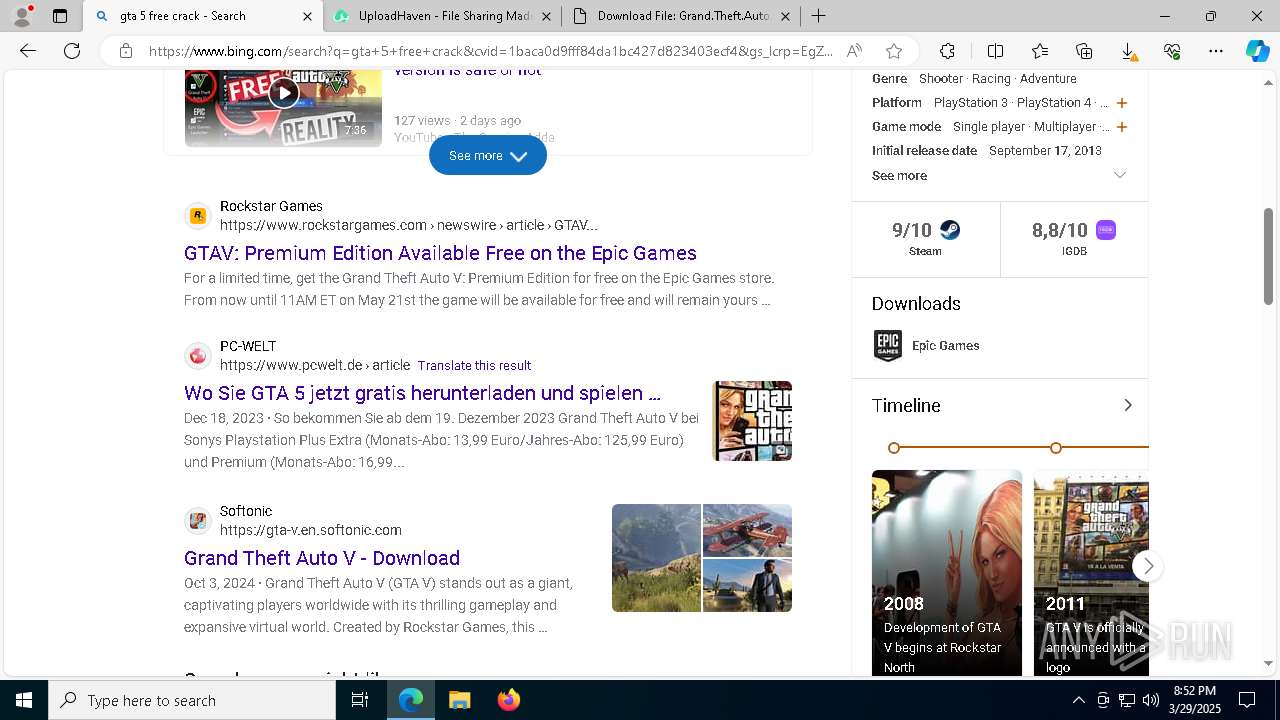The width and height of the screenshot is (1280, 720).
Task: Click the Epic Games logo under Downloads
Action: (887, 346)
